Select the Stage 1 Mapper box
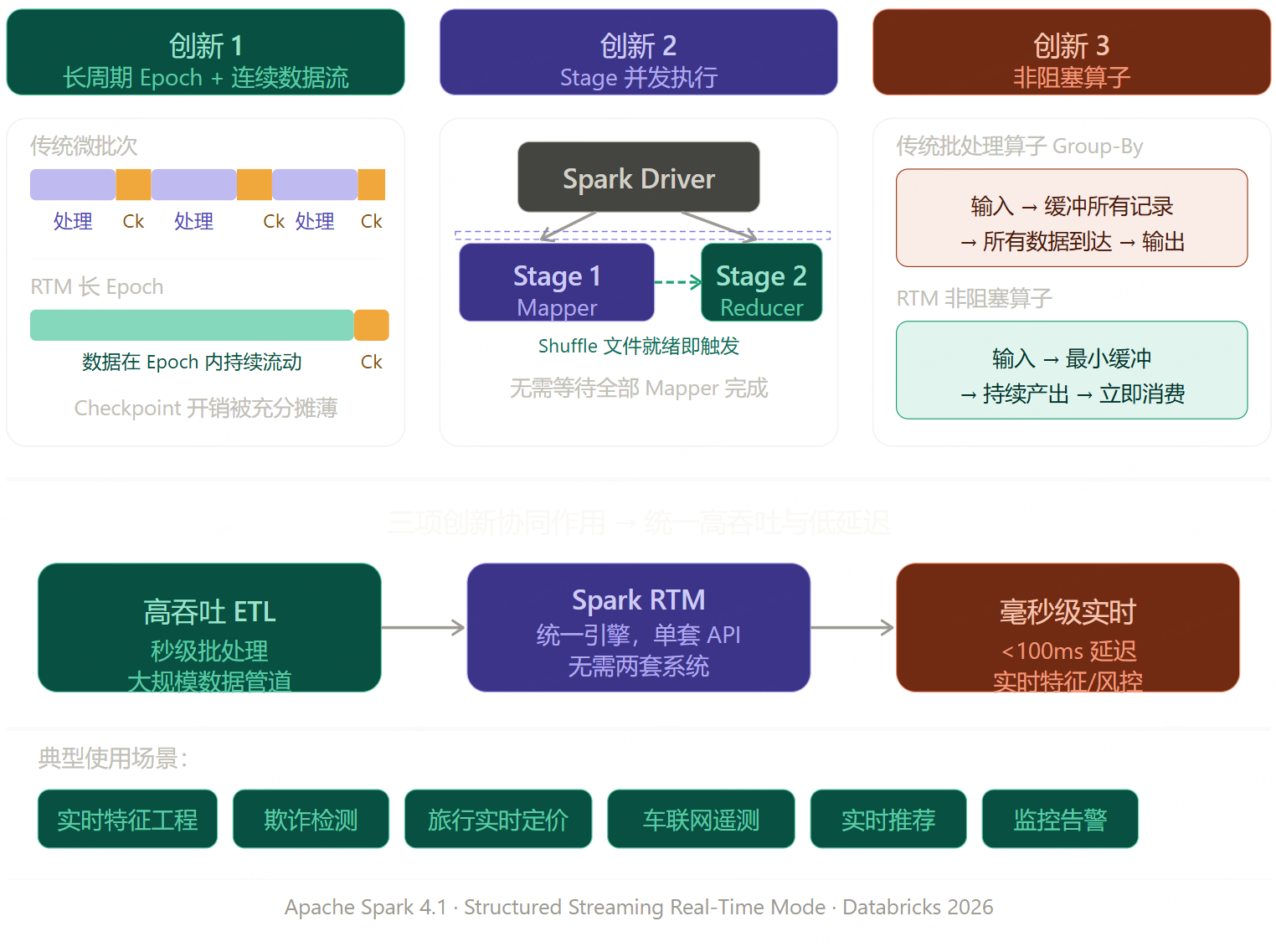Viewport: 1276px width, 952px height. click(x=557, y=282)
